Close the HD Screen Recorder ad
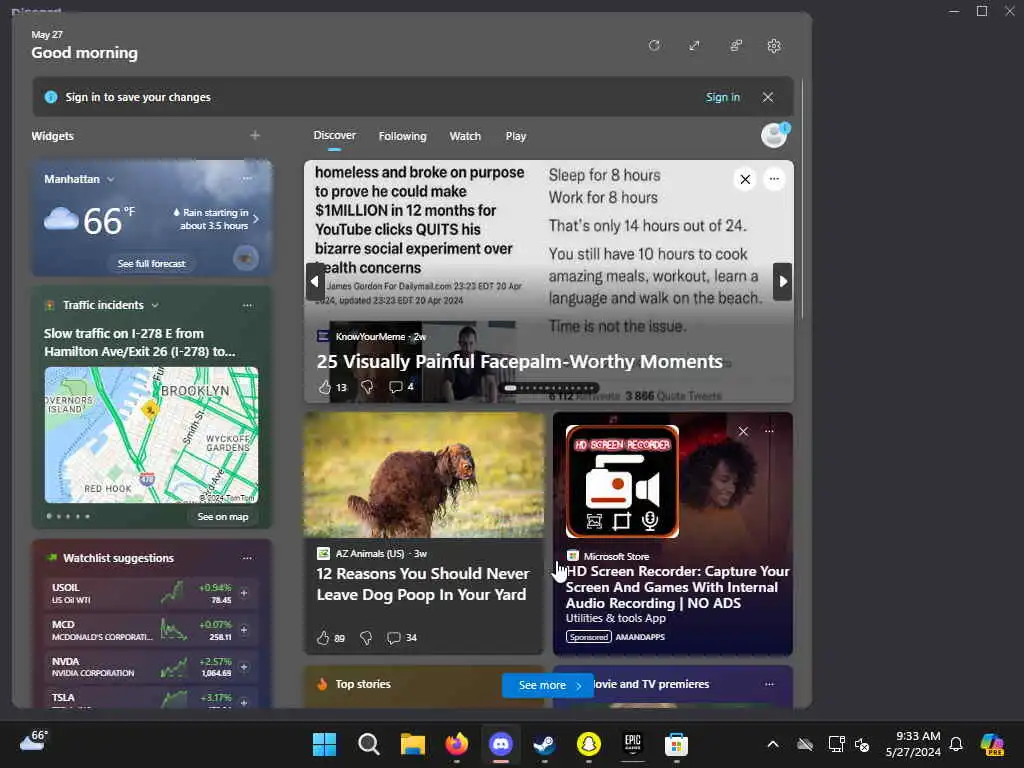 click(x=743, y=432)
